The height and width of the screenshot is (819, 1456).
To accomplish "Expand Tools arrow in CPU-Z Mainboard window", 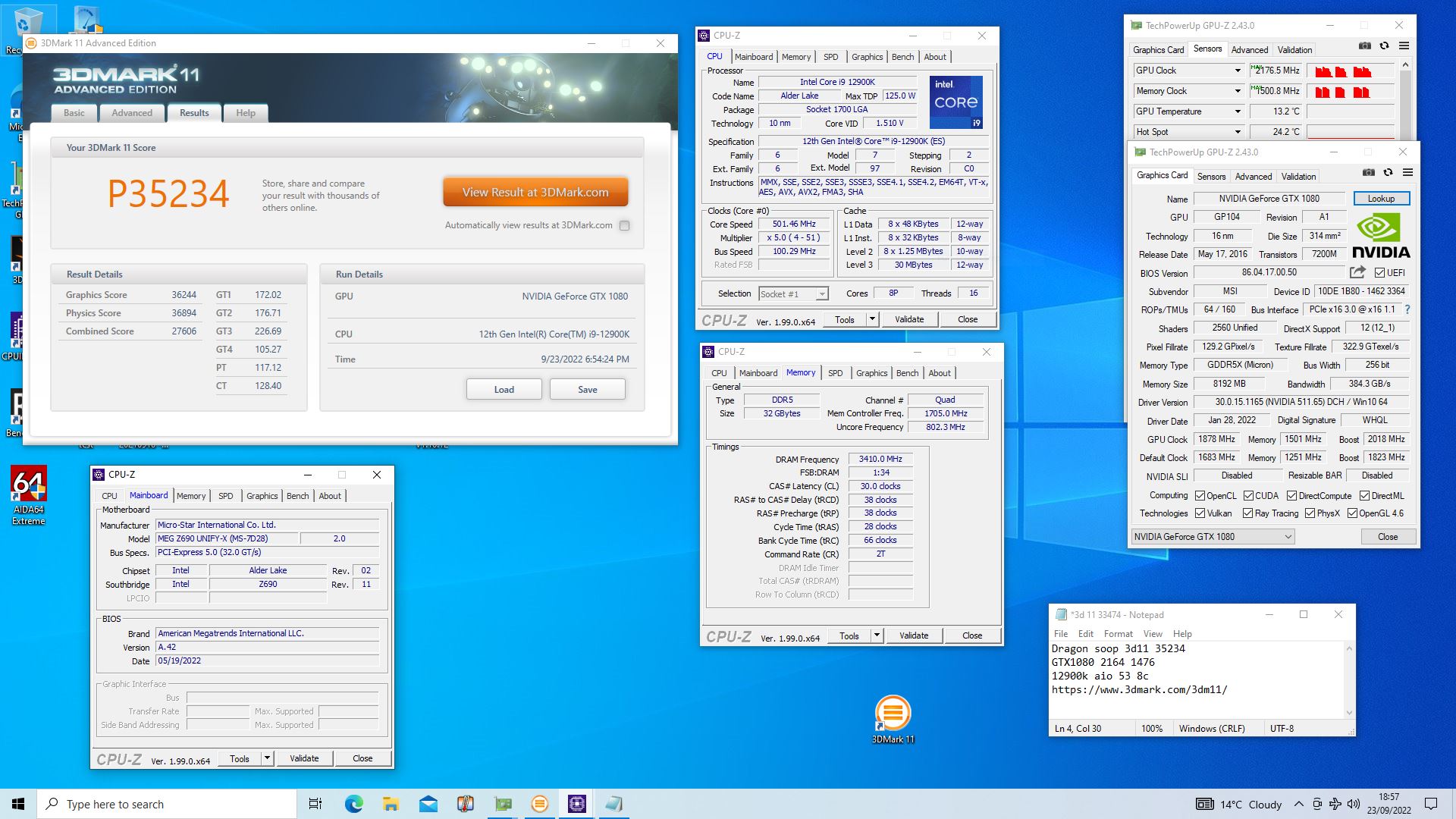I will pos(267,758).
